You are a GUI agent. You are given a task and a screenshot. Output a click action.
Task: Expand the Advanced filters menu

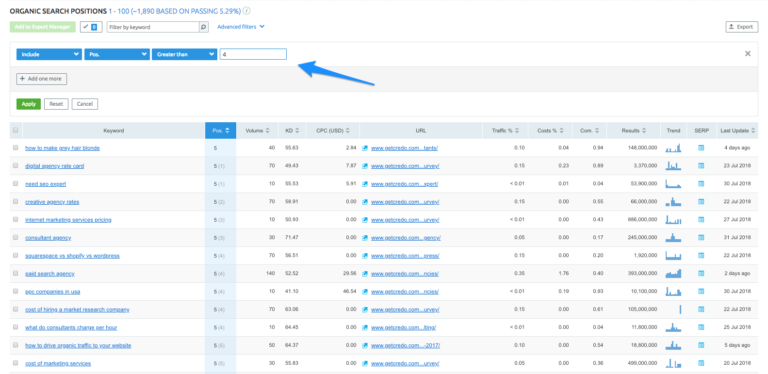point(241,27)
